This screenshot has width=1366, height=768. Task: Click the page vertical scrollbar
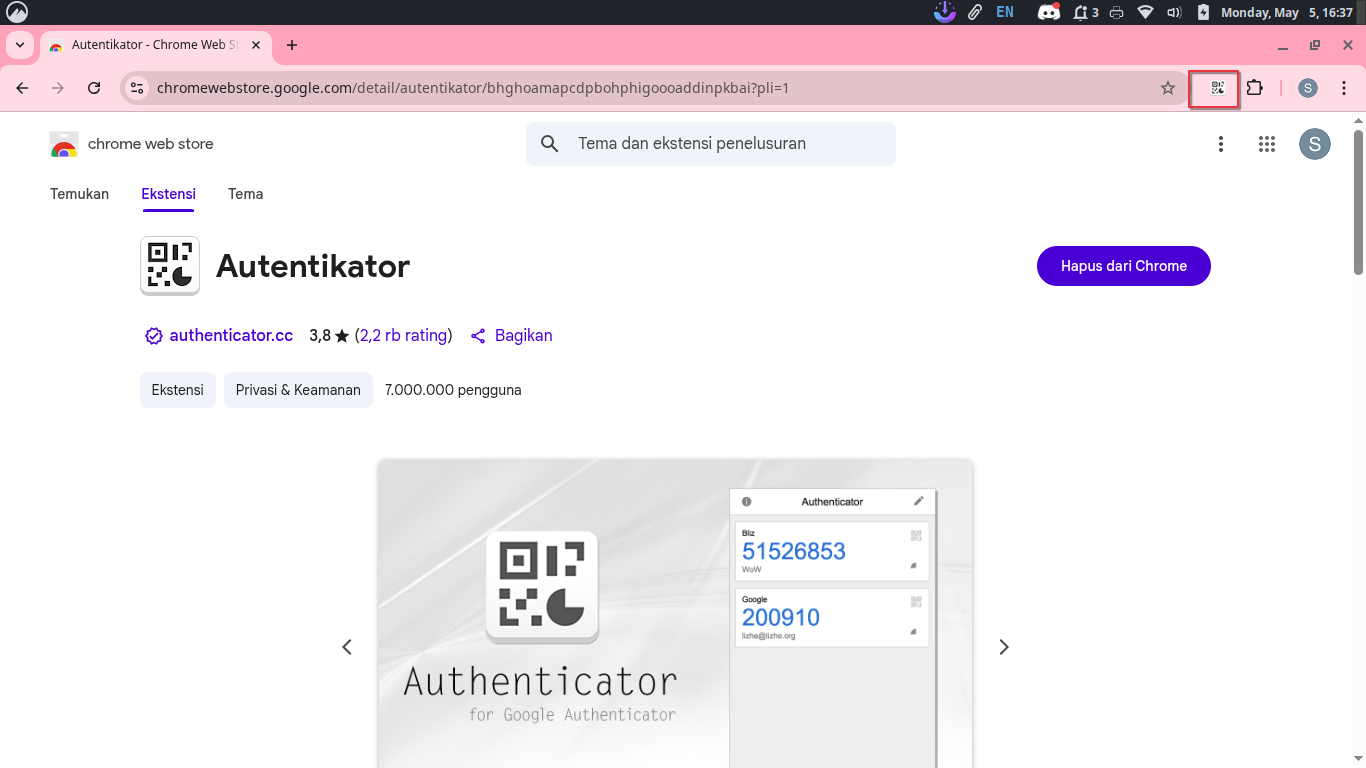coord(1358,200)
